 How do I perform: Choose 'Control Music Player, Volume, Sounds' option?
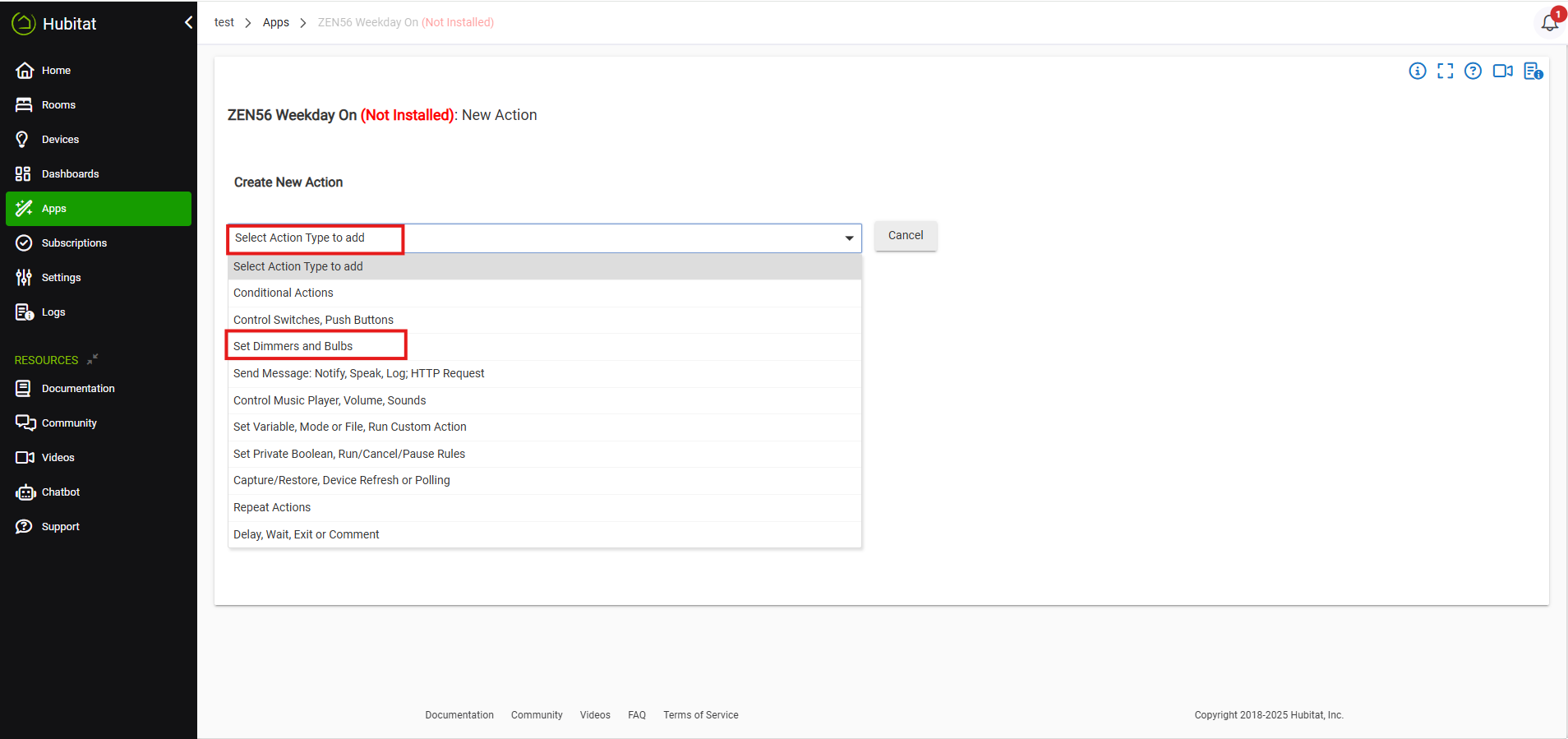point(545,400)
